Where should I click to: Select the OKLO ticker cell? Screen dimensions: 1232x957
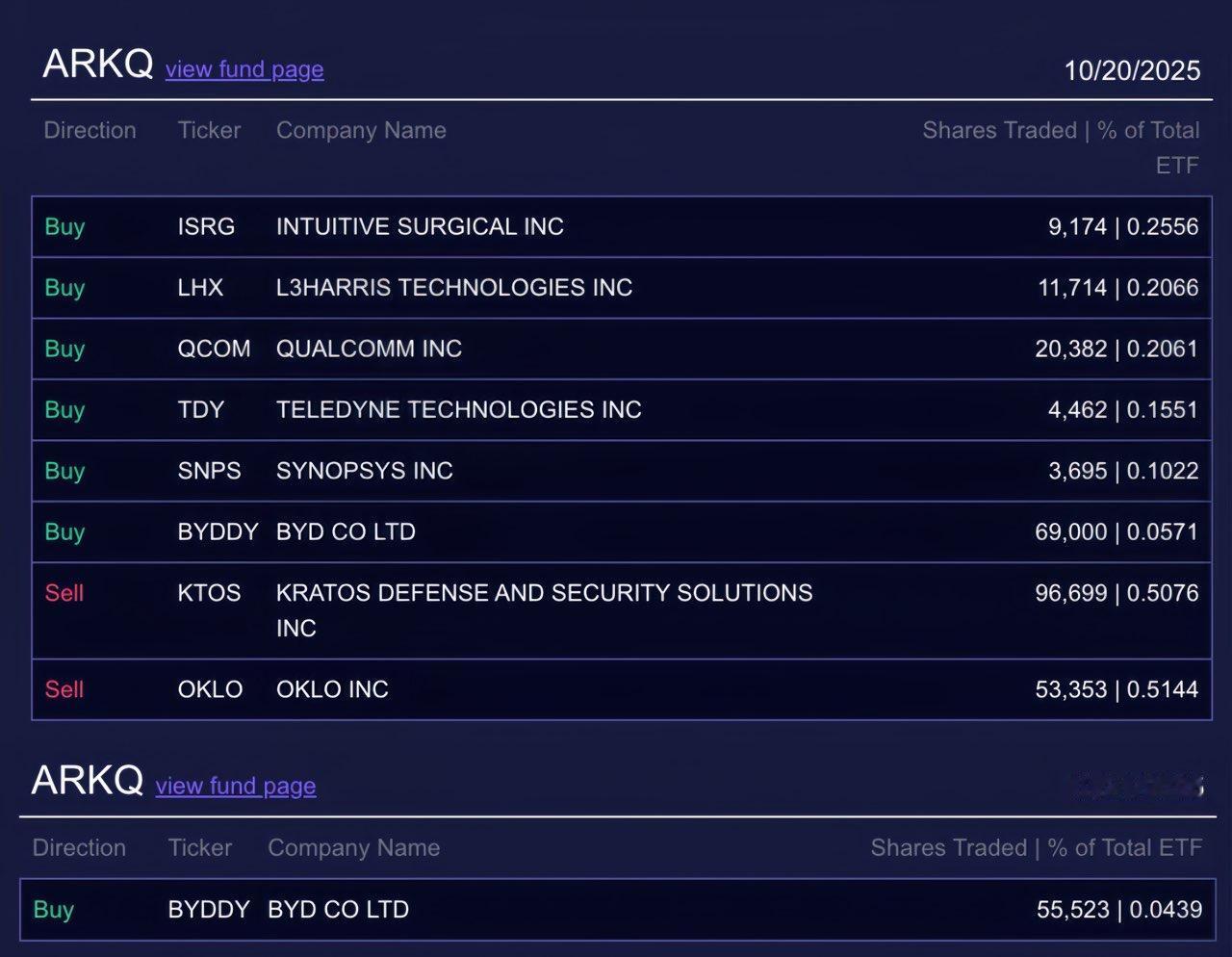[210, 689]
